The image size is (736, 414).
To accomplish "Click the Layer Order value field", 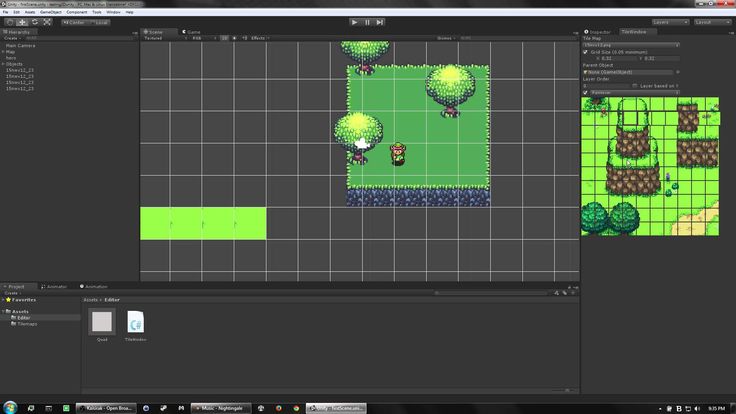I will click(606, 86).
